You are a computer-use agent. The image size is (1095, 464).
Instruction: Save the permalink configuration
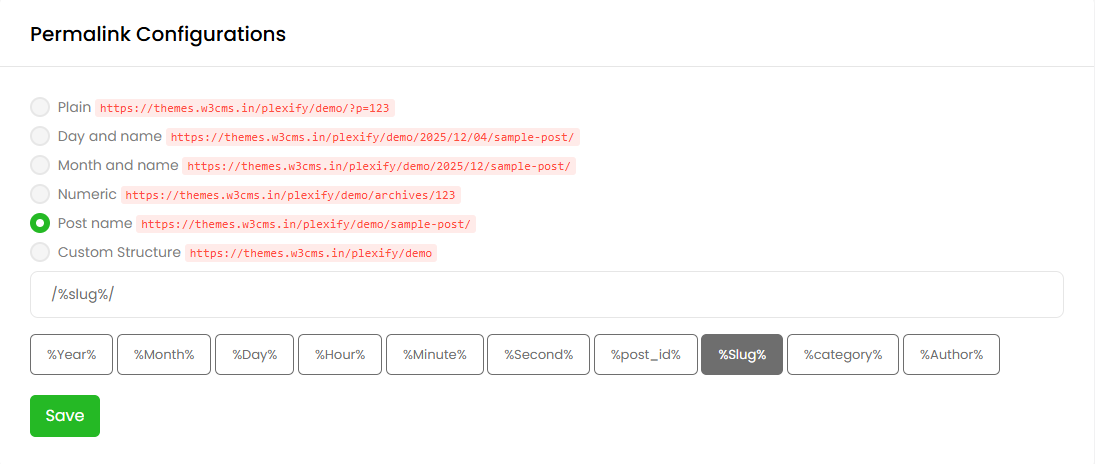pyautogui.click(x=65, y=416)
